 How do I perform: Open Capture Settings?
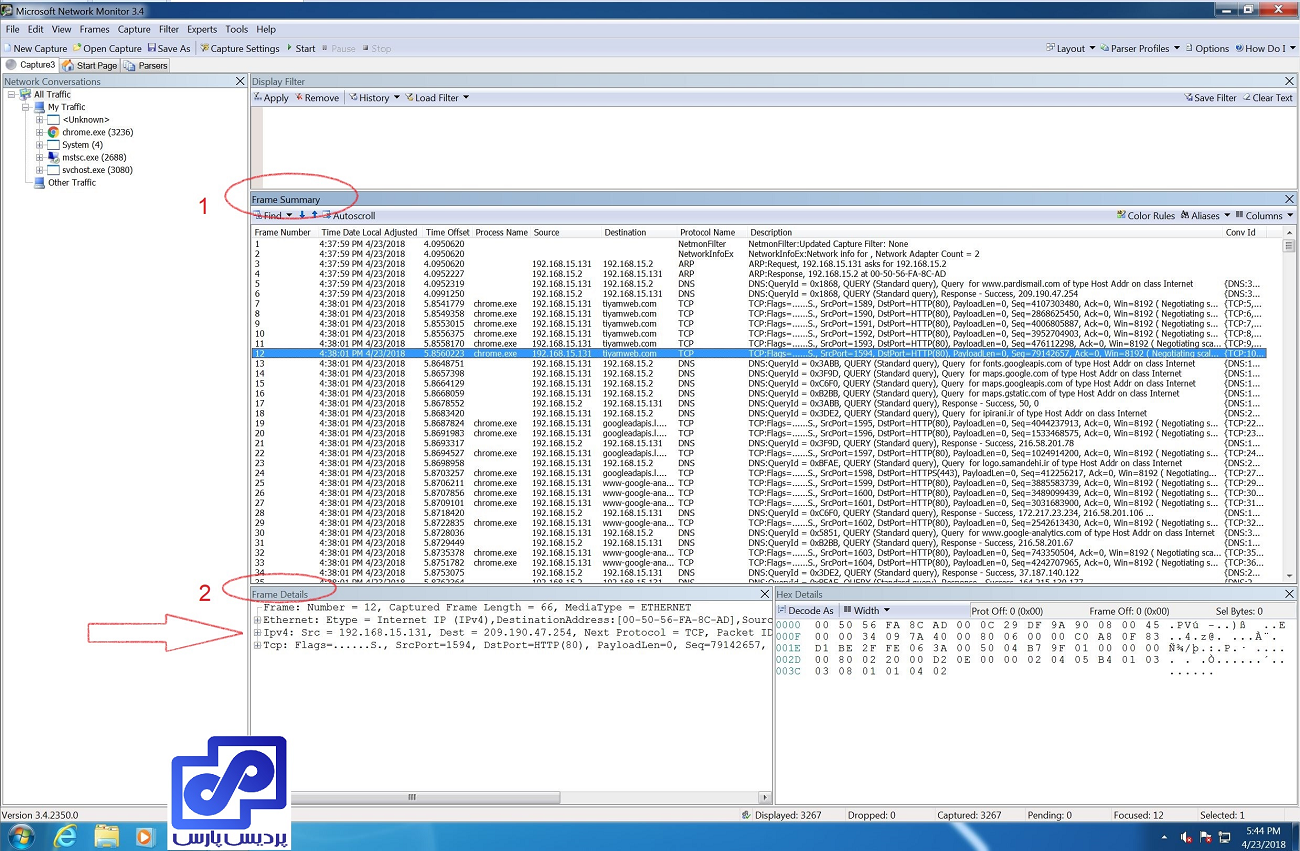pos(240,48)
